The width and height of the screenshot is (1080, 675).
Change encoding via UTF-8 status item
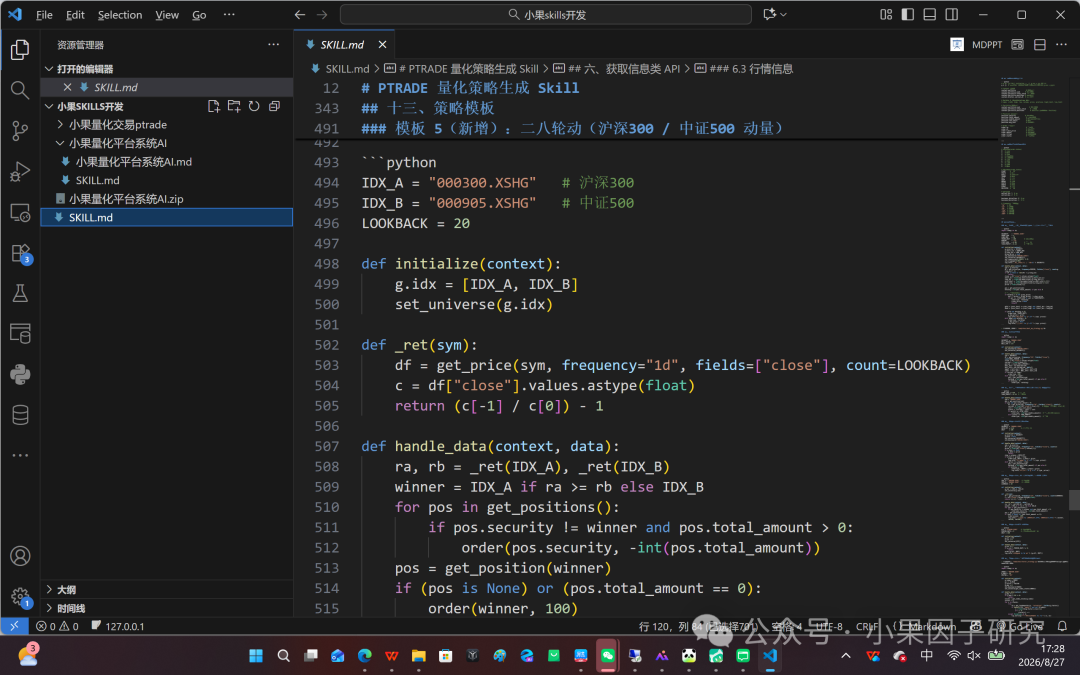tap(829, 626)
